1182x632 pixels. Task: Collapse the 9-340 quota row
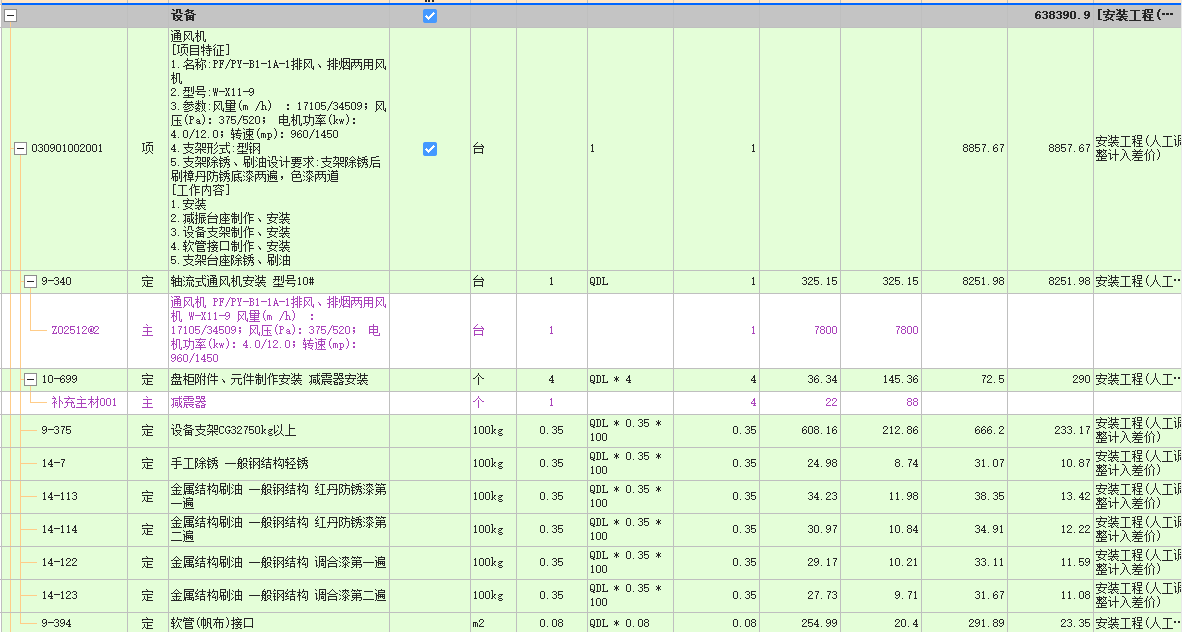(30, 281)
